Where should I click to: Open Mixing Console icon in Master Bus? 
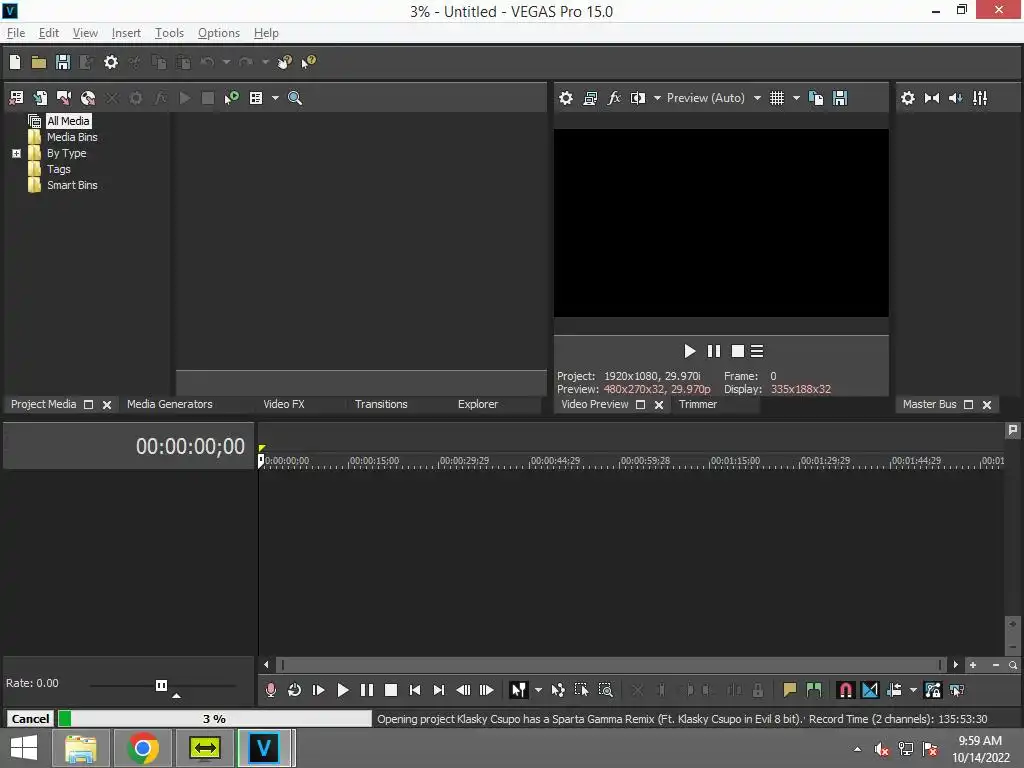tap(980, 98)
